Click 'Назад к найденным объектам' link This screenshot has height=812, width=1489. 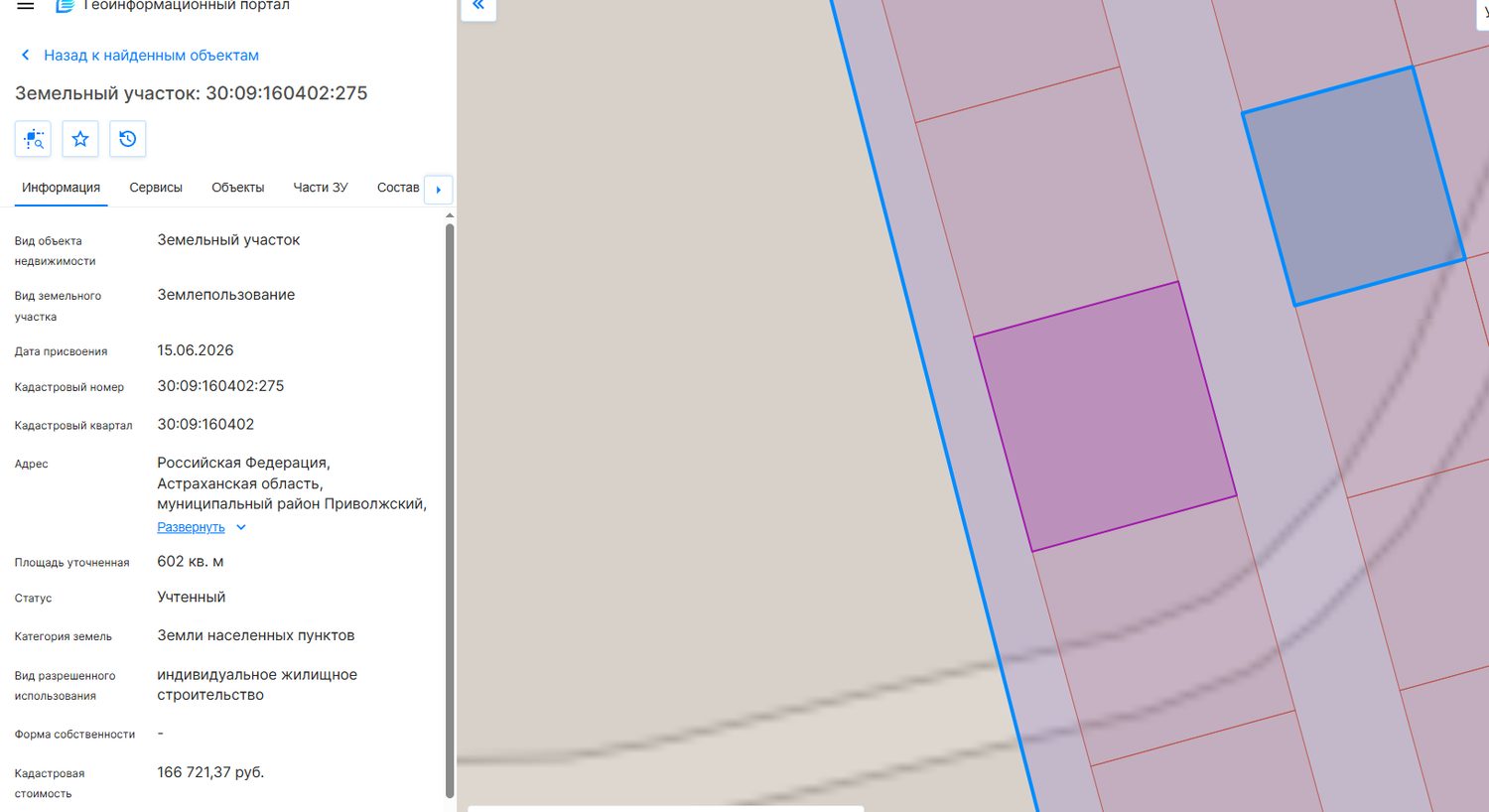151,56
